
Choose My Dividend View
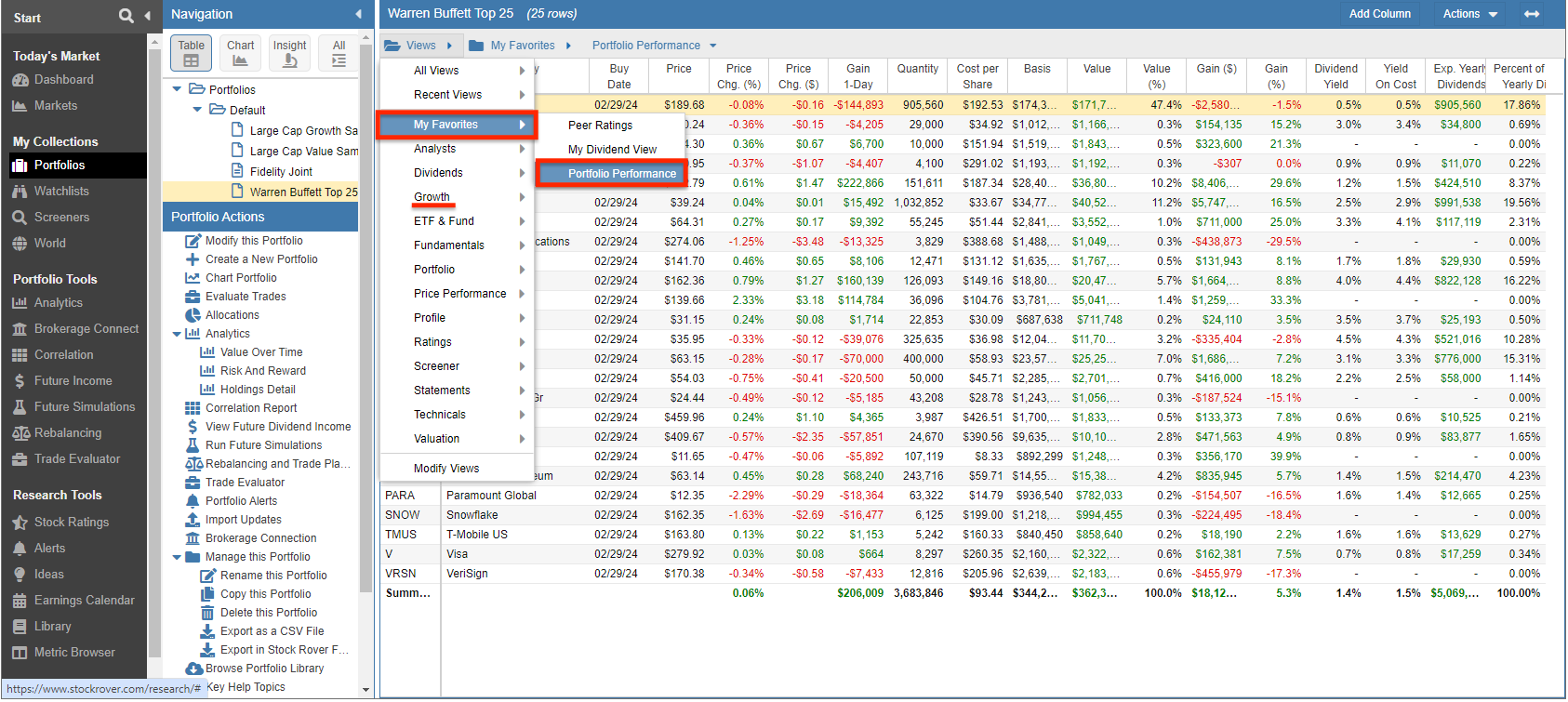tap(612, 150)
